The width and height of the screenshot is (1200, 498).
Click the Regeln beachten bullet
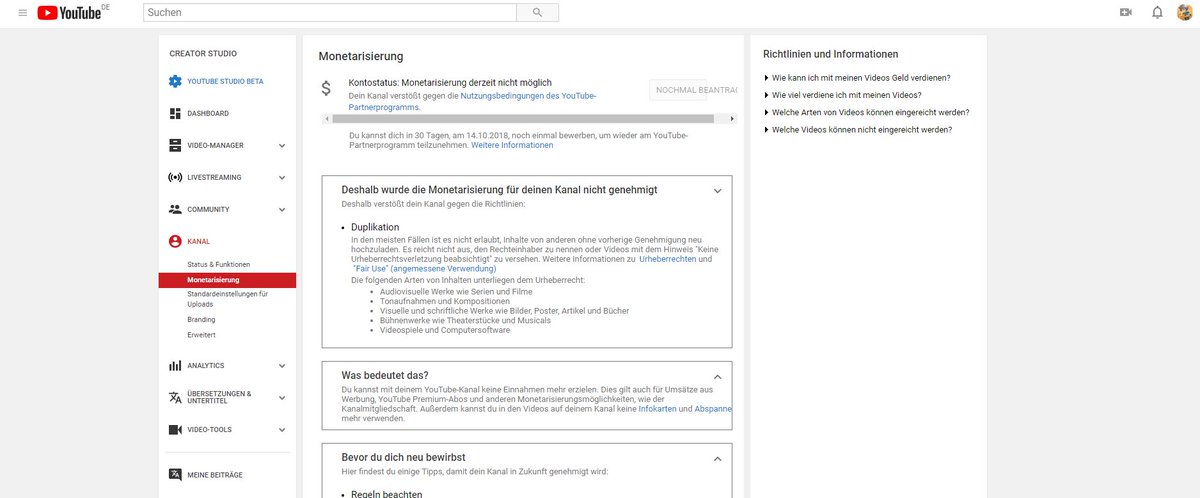tap(386, 494)
